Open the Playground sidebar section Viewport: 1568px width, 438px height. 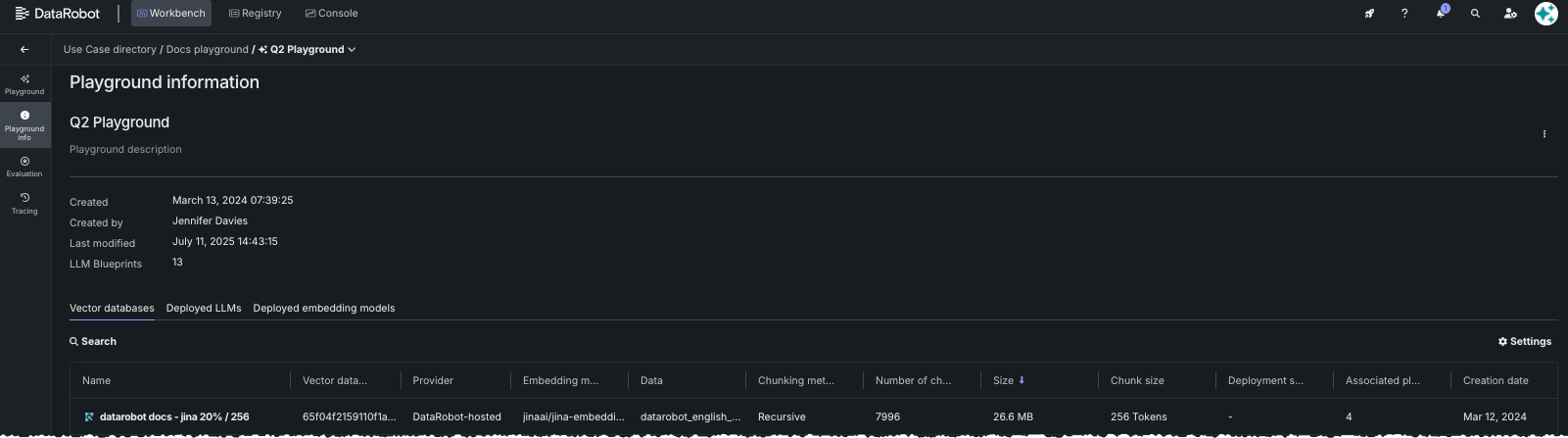coord(24,84)
